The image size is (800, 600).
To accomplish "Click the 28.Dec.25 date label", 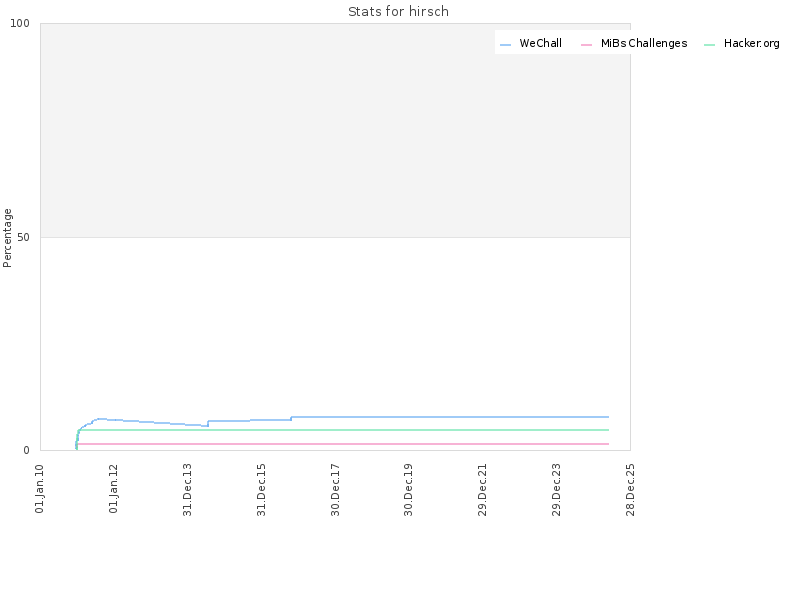I will [x=630, y=489].
